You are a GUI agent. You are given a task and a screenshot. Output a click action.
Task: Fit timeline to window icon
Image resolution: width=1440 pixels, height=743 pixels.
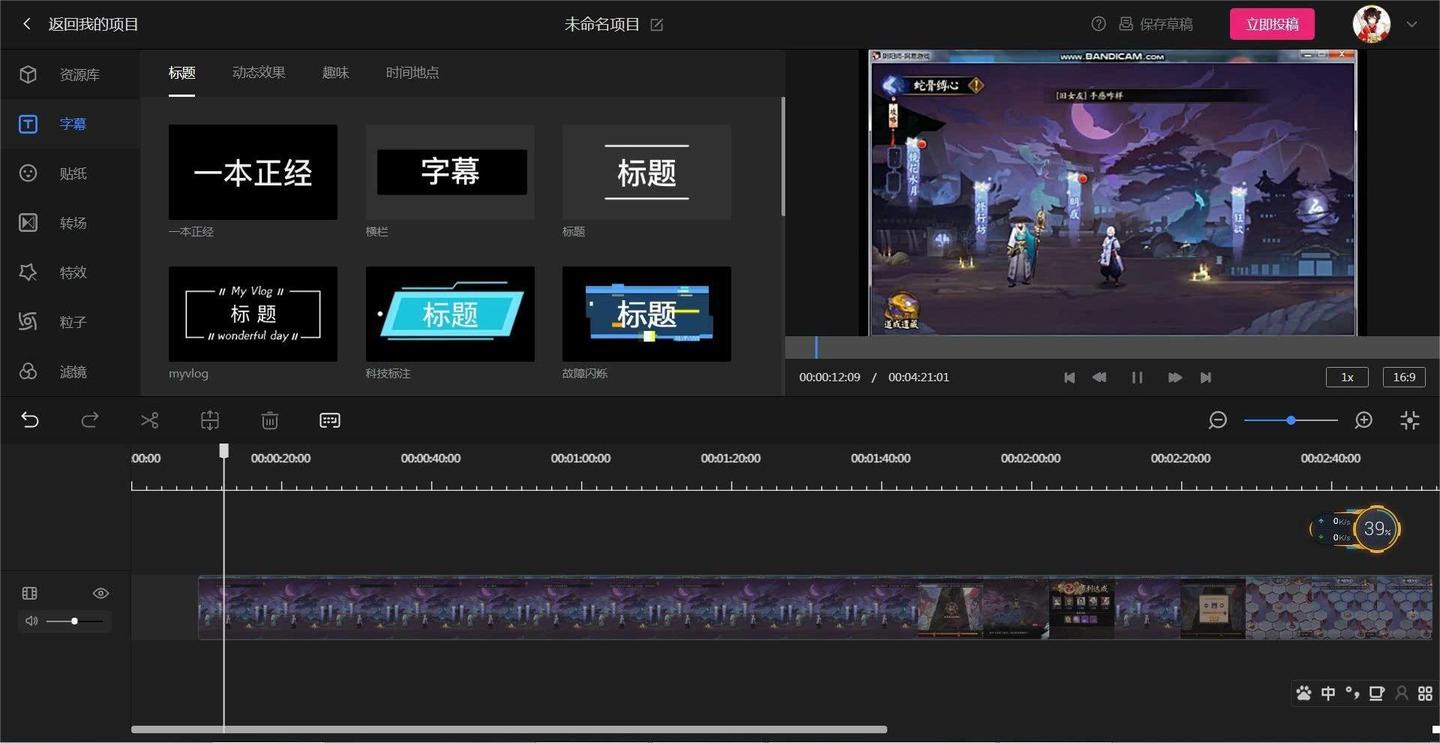point(1410,420)
